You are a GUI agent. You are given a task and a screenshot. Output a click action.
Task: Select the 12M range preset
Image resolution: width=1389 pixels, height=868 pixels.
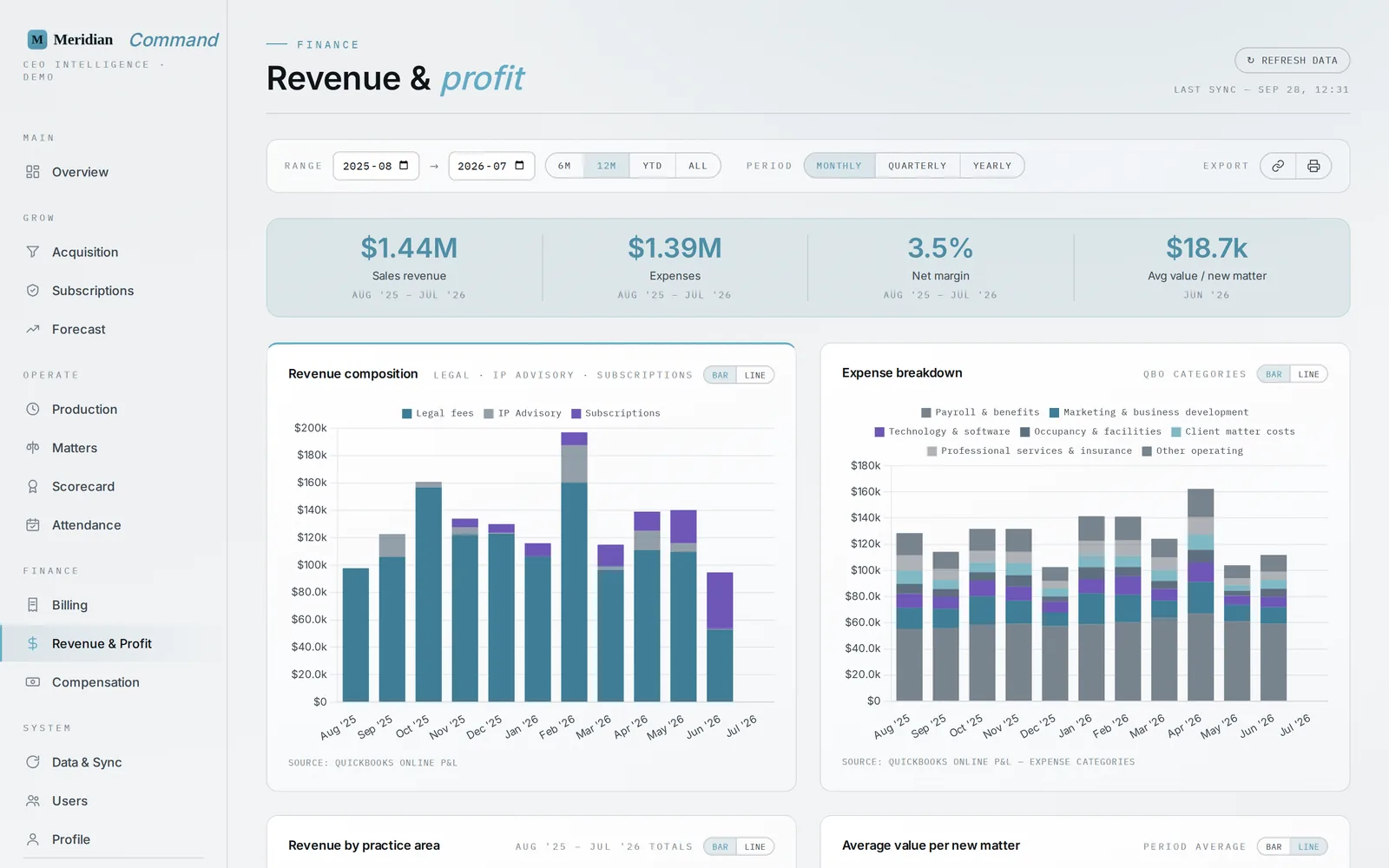click(607, 166)
